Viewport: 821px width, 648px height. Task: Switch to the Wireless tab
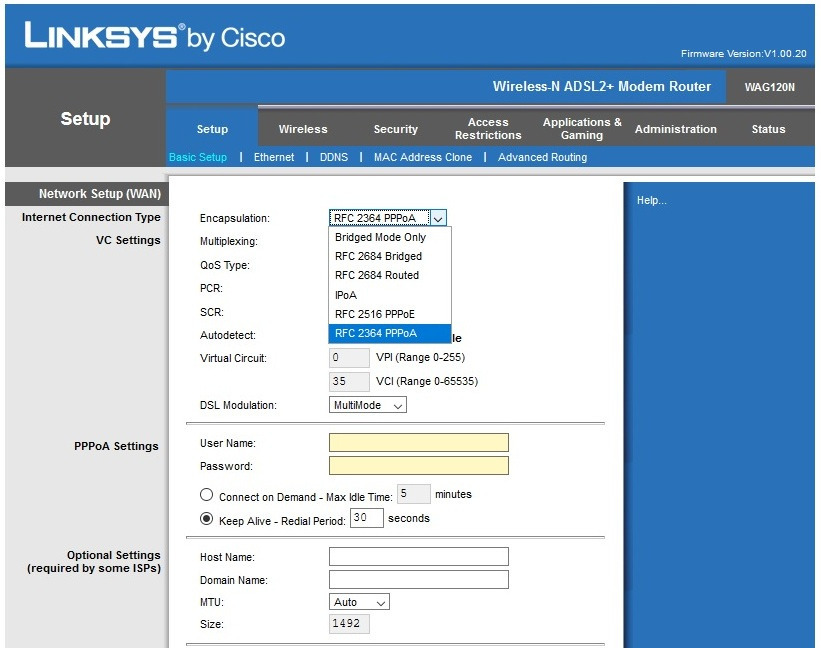click(304, 129)
